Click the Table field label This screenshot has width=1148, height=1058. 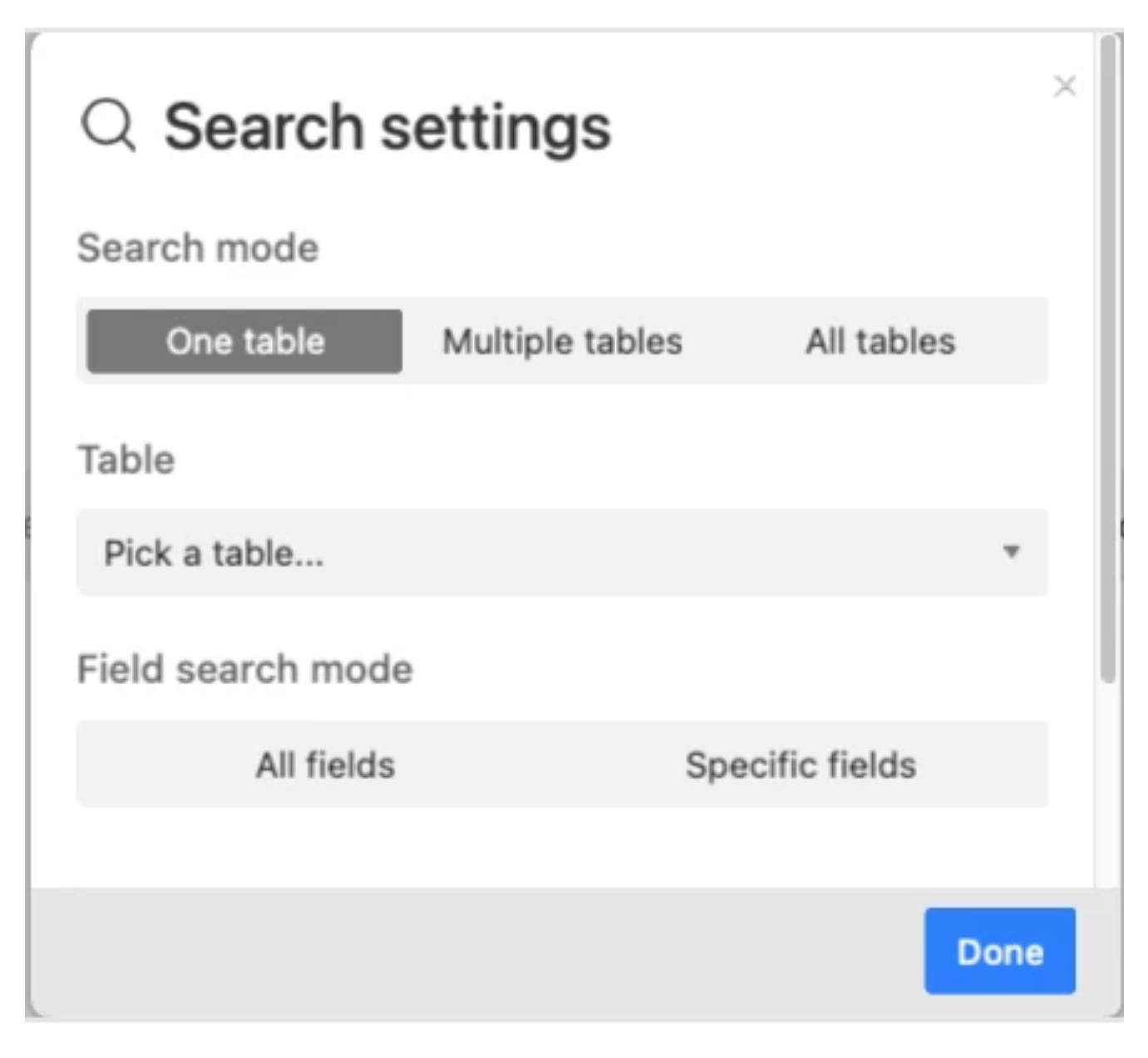click(x=126, y=460)
